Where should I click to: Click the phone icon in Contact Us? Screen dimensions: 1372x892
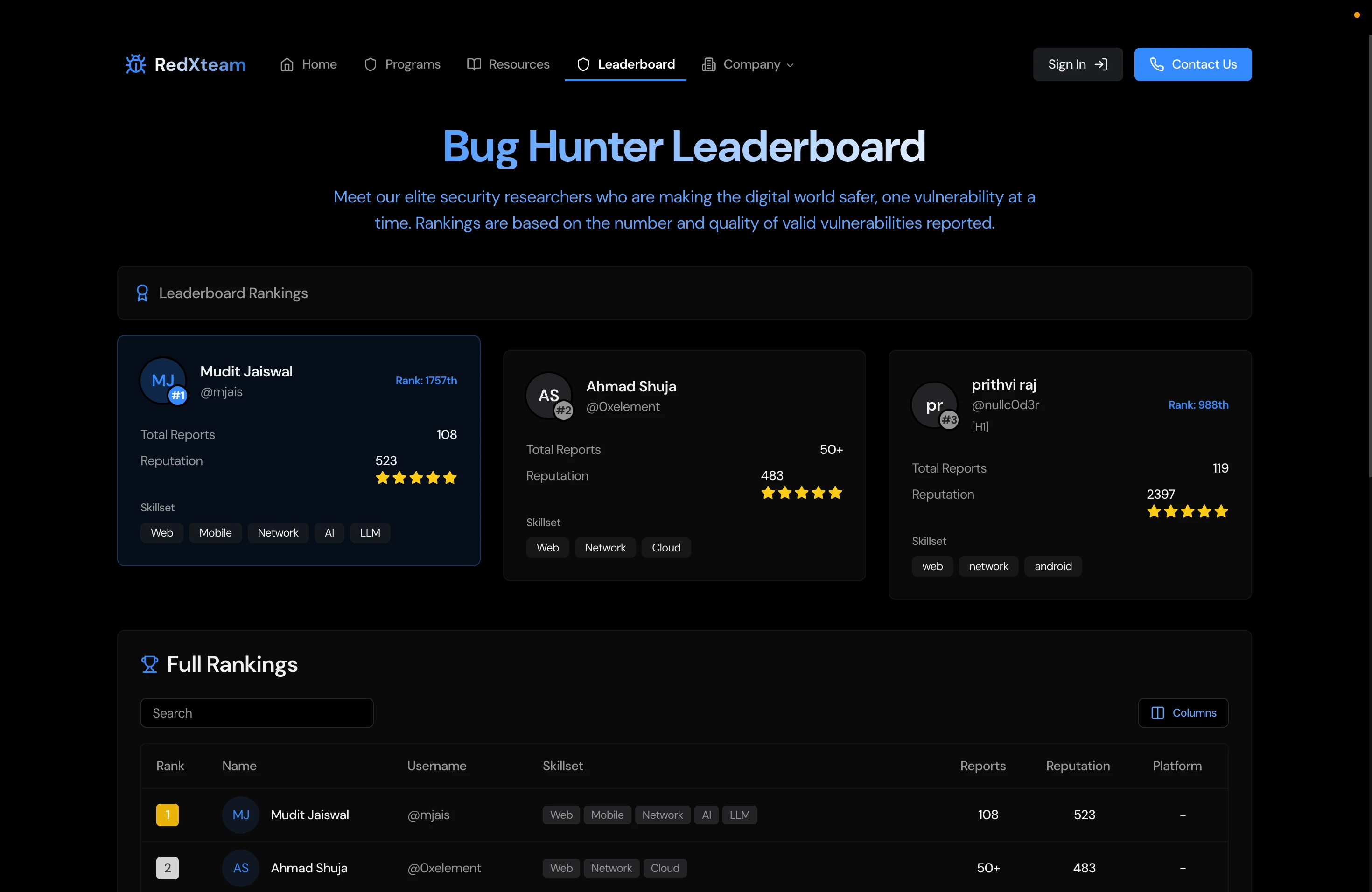[1156, 64]
